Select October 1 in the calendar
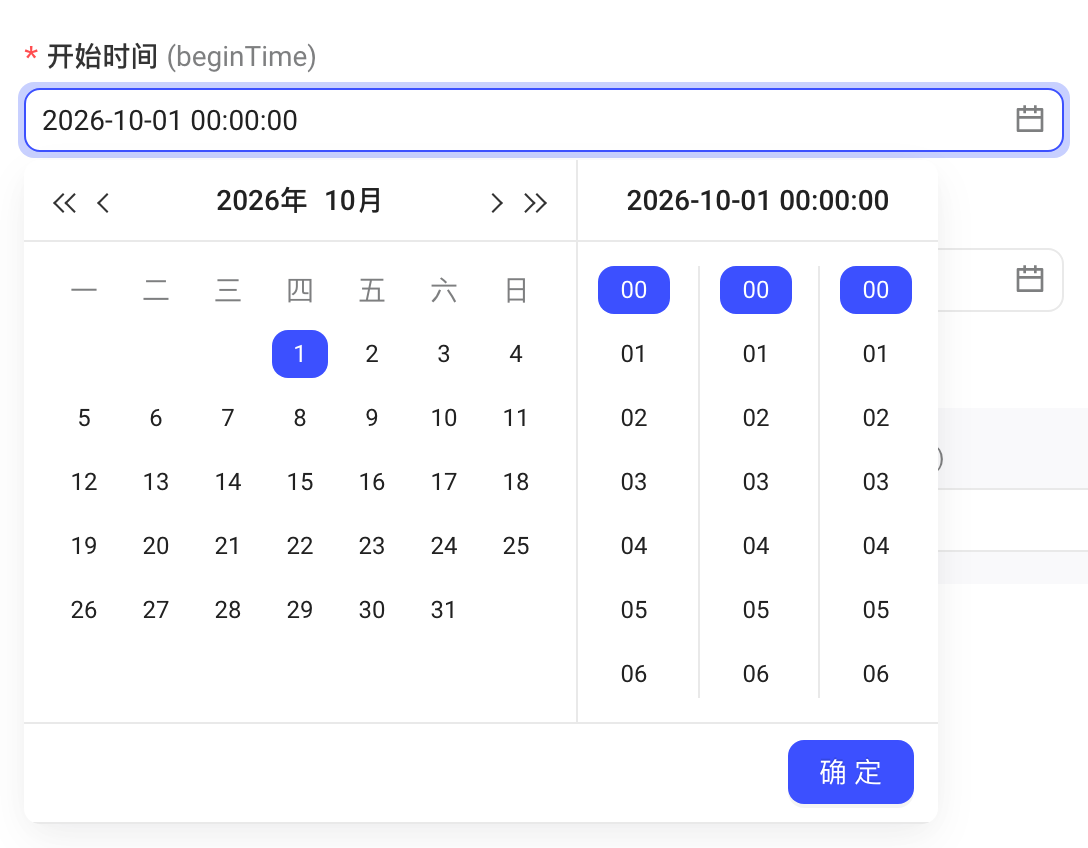1088x848 pixels. click(x=300, y=354)
